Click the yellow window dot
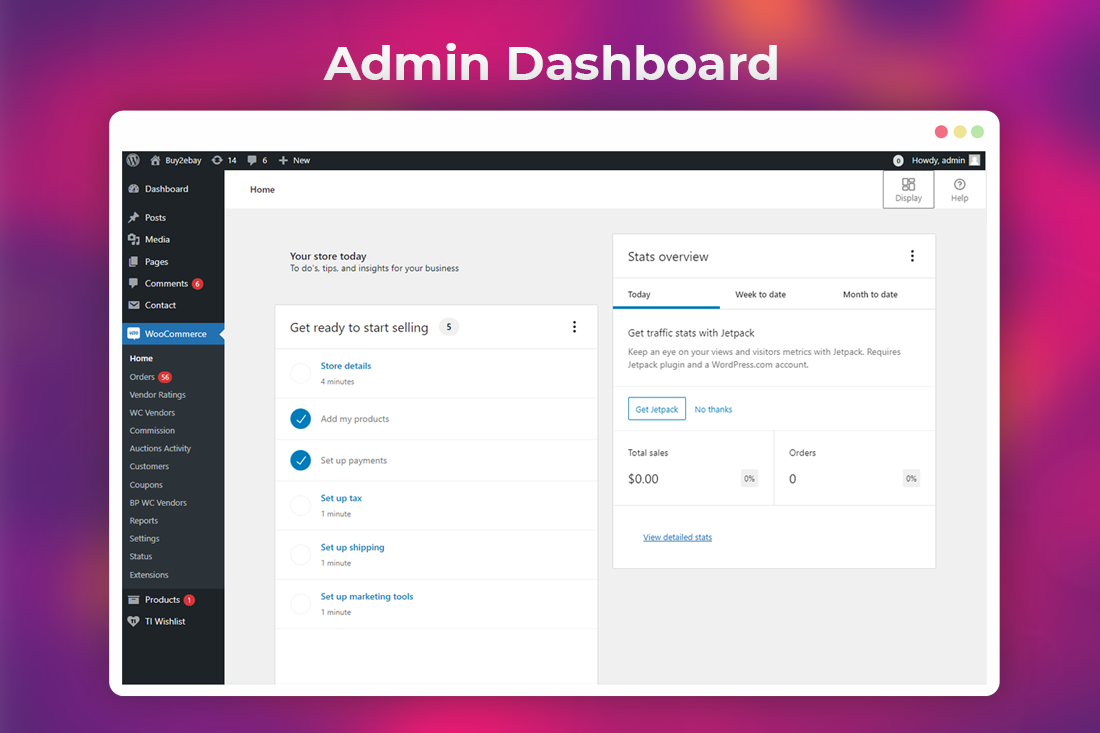This screenshot has height=733, width=1100. [x=960, y=132]
